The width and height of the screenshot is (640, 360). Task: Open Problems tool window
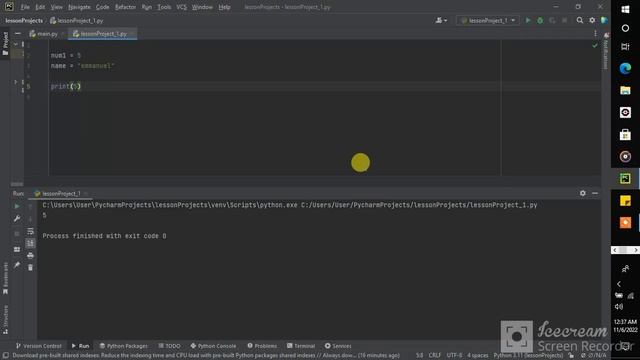[x=262, y=346]
